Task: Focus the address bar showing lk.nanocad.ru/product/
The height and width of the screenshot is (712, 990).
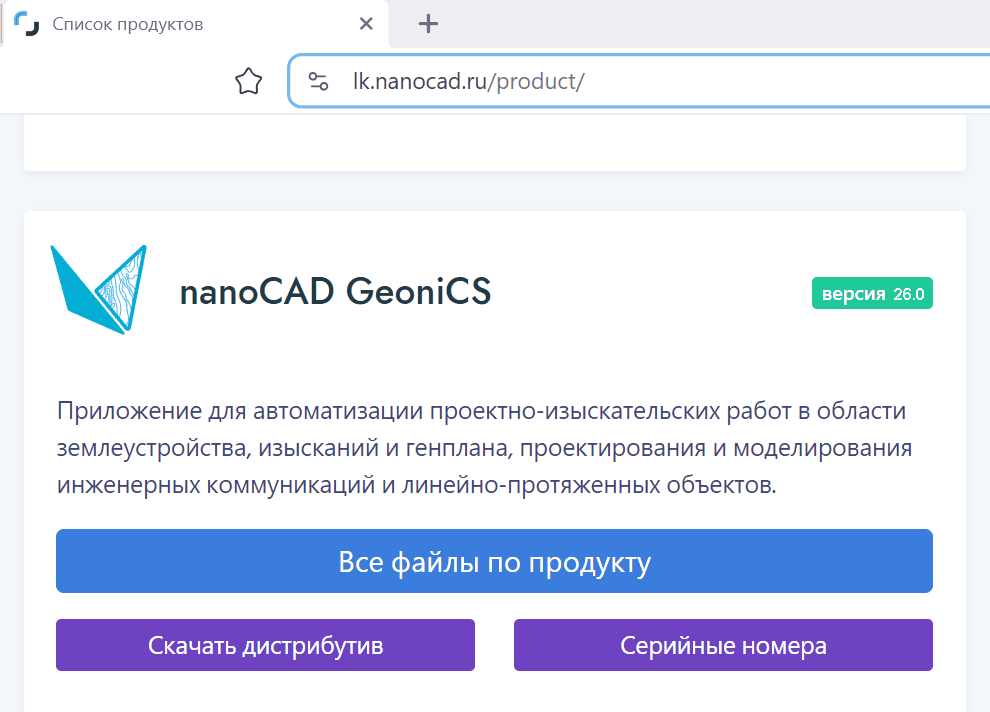Action: (700, 82)
